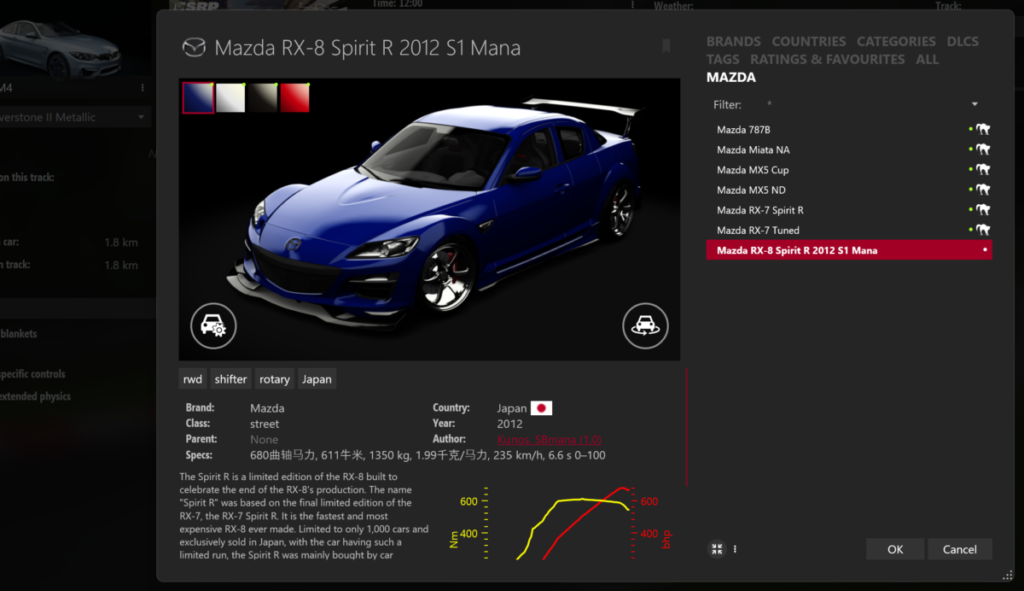Select the blue skin swatch
Screen dimensions: 1024x591
pos(198,98)
